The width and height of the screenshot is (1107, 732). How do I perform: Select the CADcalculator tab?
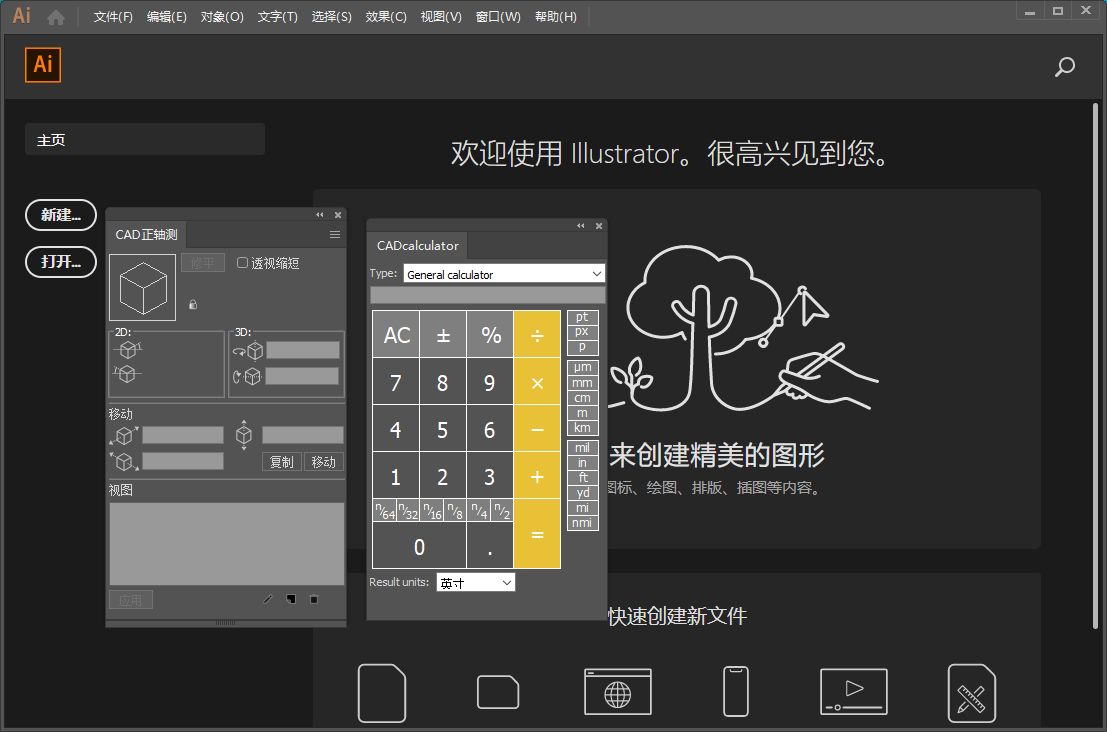point(417,246)
